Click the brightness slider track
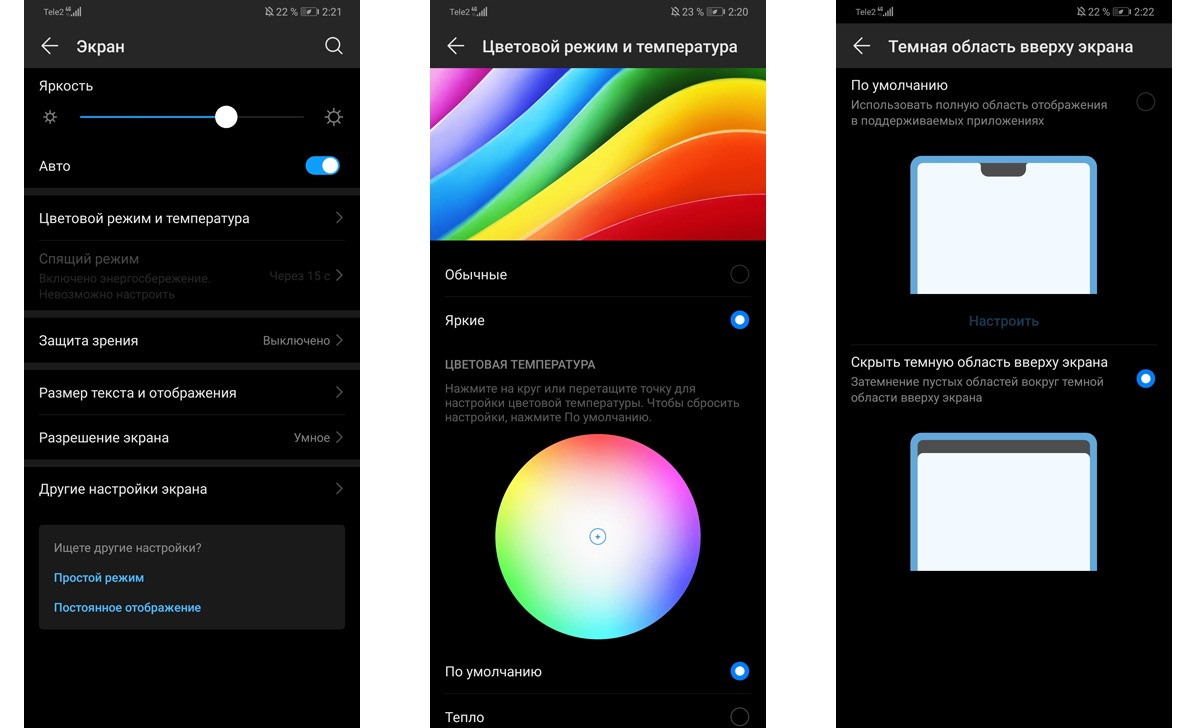The image size is (1196, 728). [191, 117]
